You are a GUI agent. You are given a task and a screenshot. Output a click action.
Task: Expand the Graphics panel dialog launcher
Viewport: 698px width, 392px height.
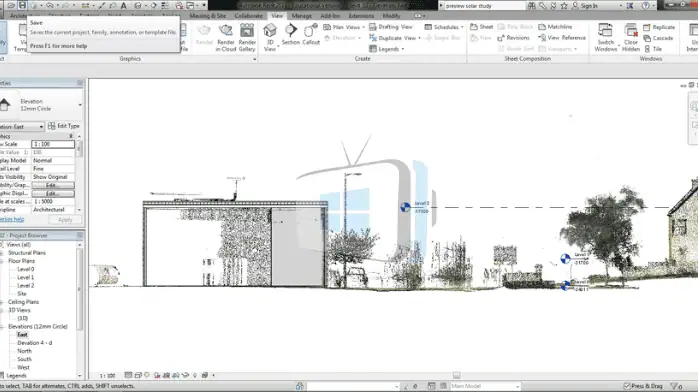coord(255,59)
